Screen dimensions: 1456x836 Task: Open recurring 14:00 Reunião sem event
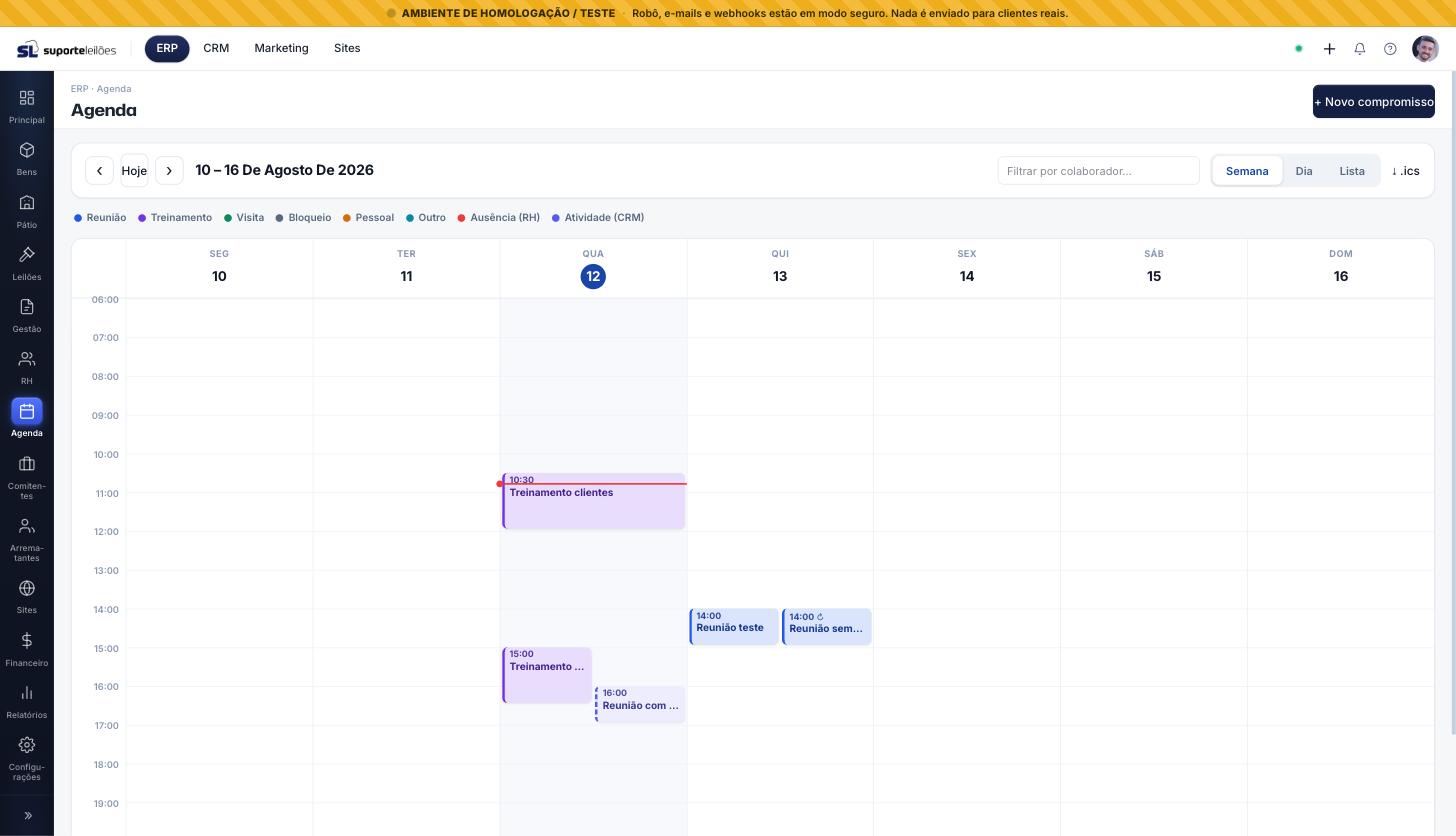(827, 627)
